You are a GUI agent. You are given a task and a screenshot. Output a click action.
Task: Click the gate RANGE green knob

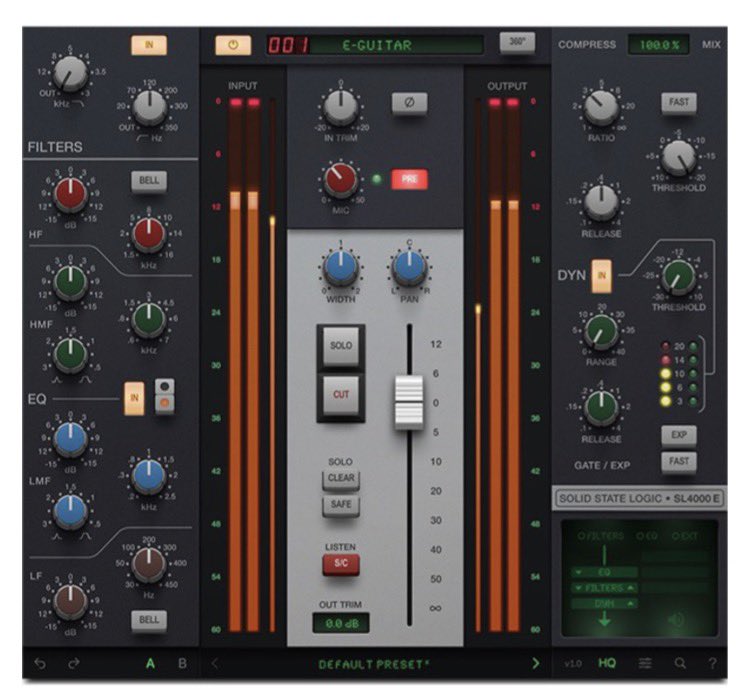click(601, 332)
